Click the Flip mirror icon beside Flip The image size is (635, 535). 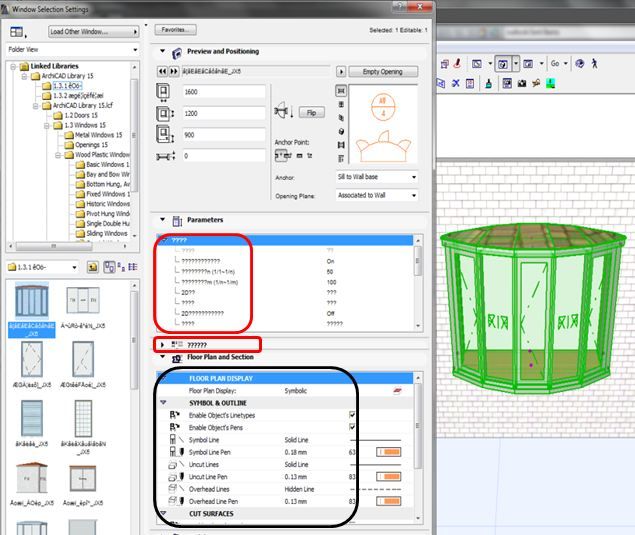point(283,111)
